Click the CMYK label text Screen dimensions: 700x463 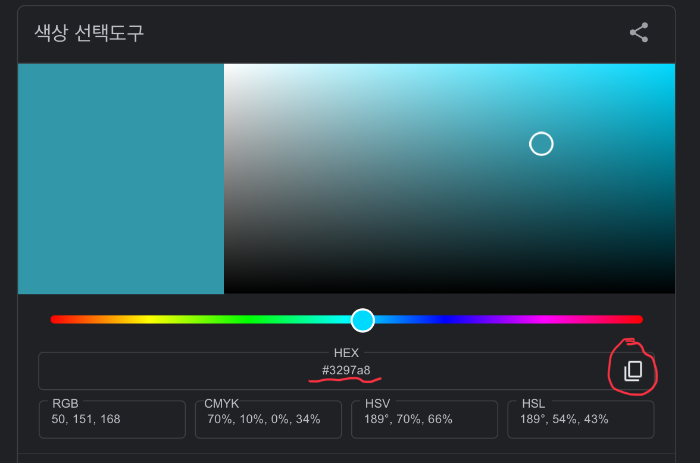click(221, 404)
